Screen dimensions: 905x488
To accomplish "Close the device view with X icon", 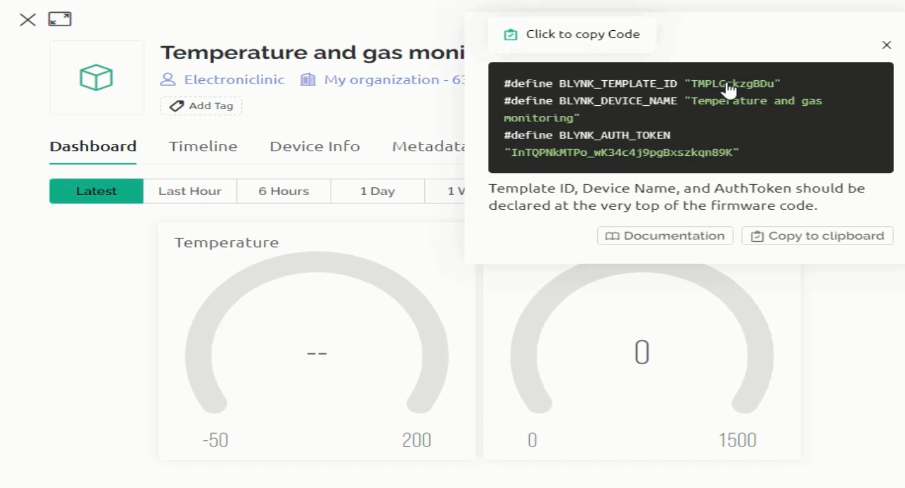I will pos(27,20).
